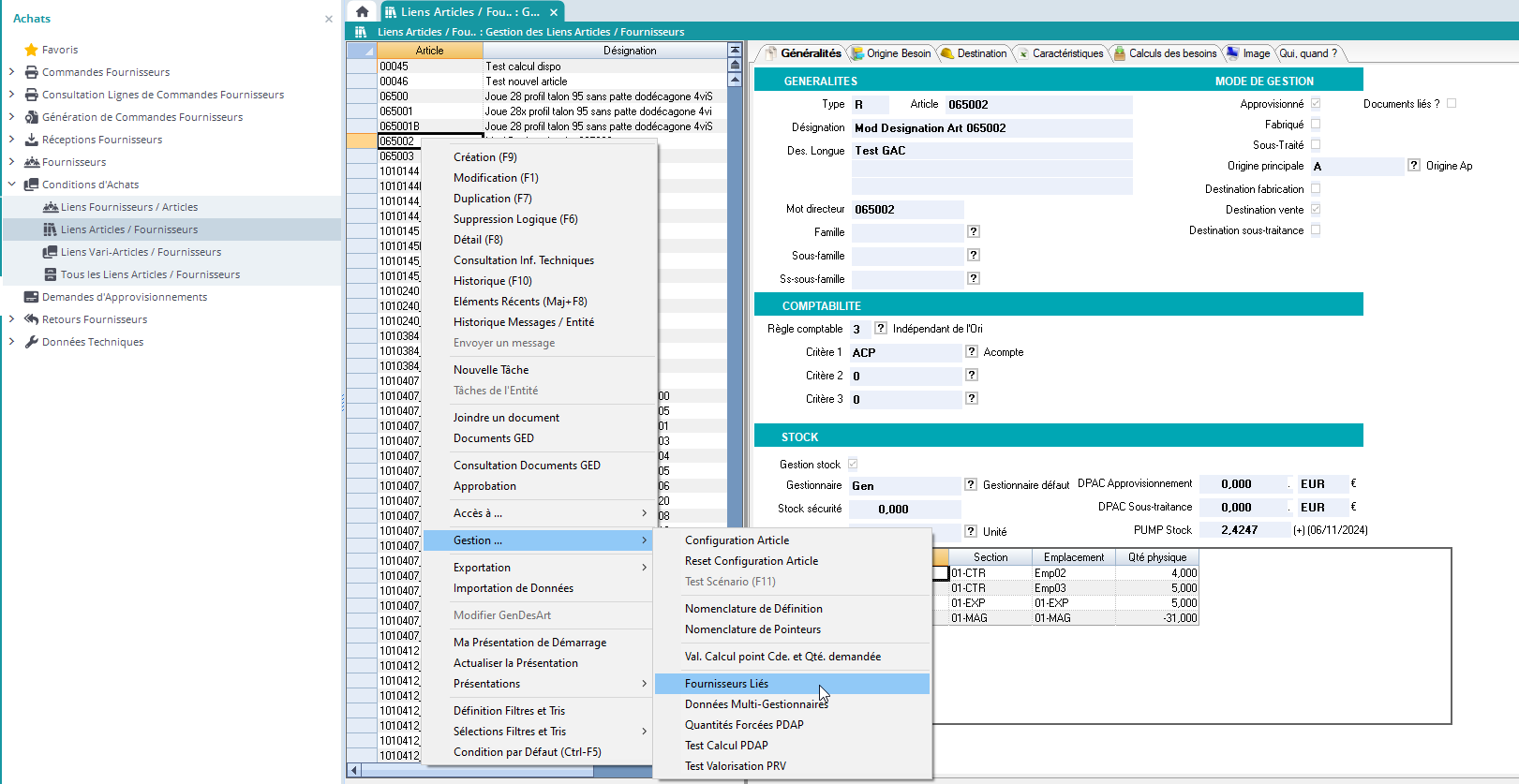
Task: Click the lookup icon beside Gestionnaire field
Action: (971, 484)
